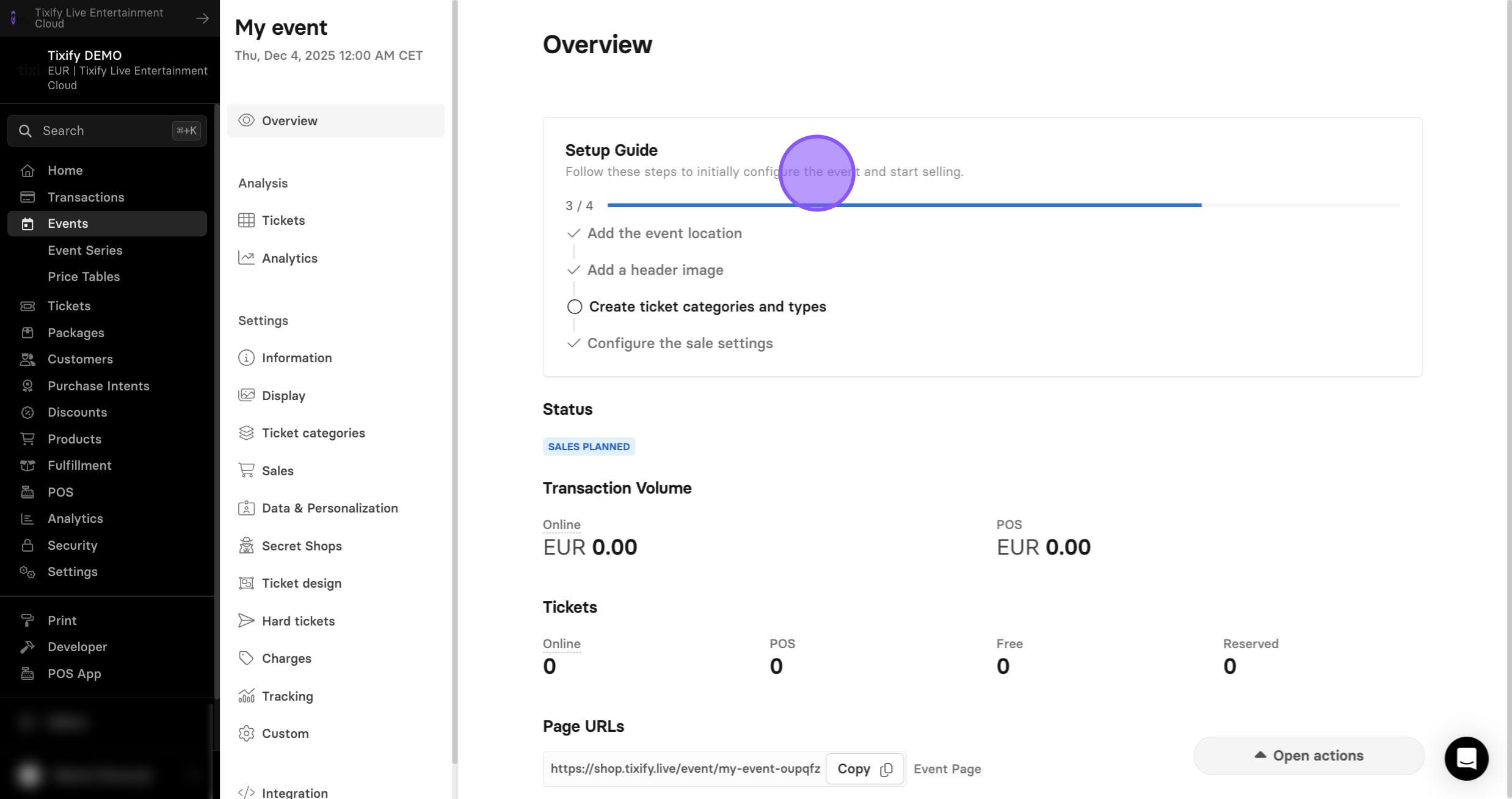Click the Secret Shops spy icon
The height and width of the screenshot is (799, 1512).
click(246, 545)
